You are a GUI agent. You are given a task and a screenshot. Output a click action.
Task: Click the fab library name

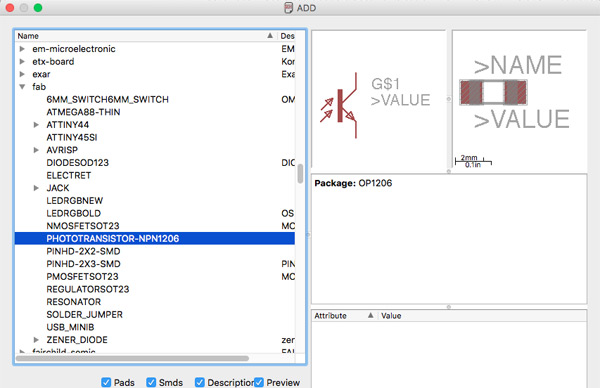[x=39, y=87]
